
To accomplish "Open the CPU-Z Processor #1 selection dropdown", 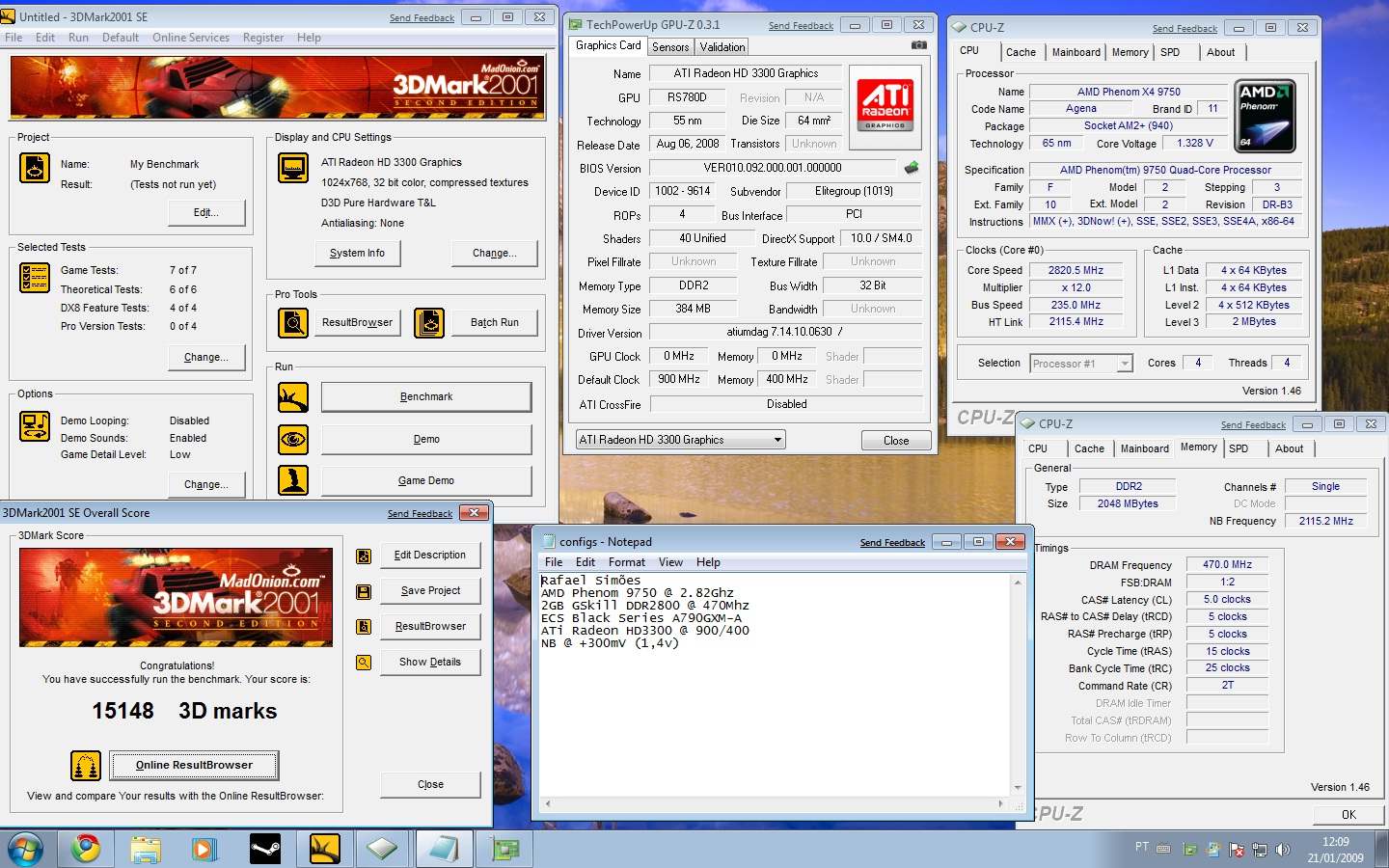I will pos(1080,364).
